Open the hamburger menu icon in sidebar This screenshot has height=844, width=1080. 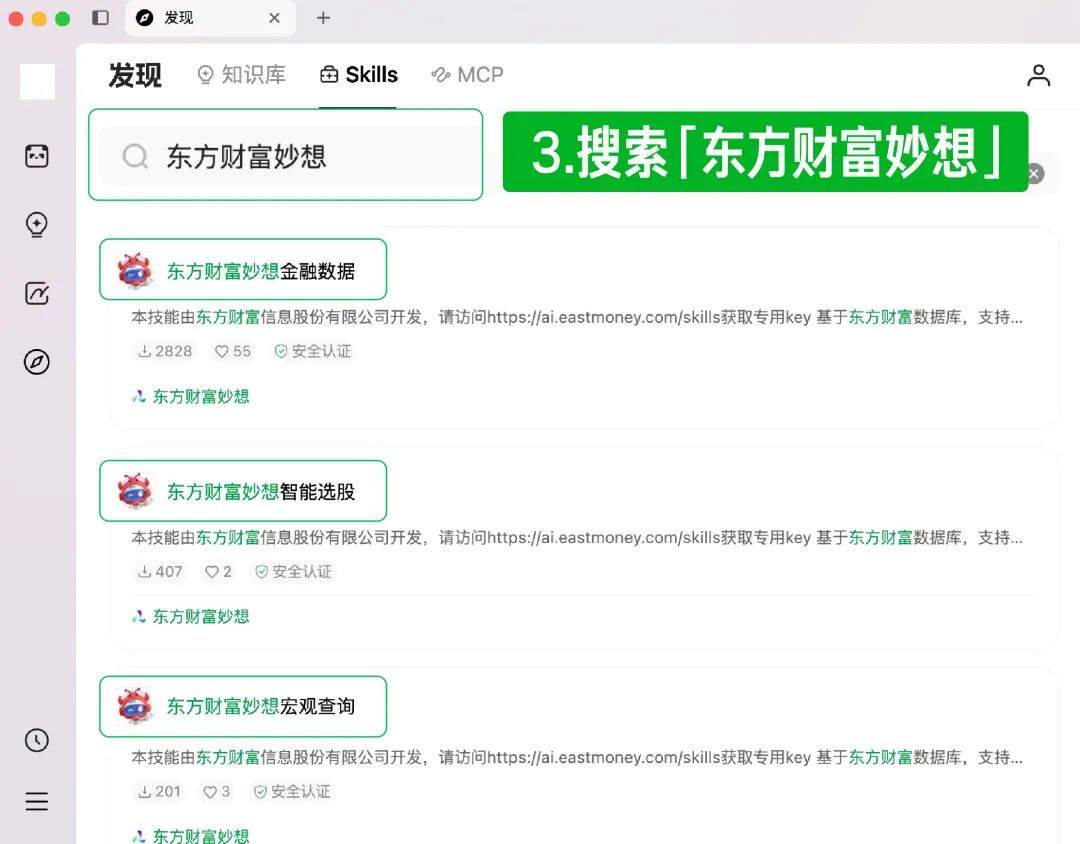[x=37, y=801]
